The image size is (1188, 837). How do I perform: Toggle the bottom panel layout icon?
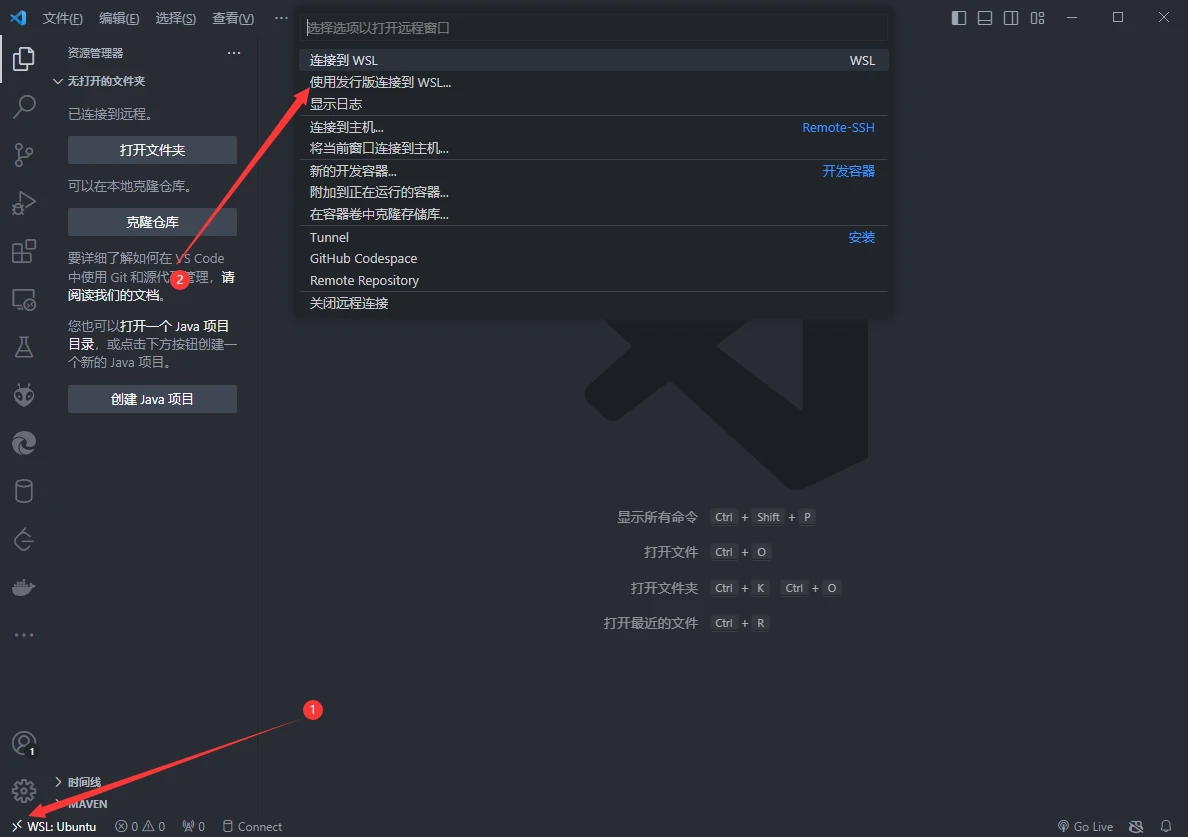pos(985,18)
